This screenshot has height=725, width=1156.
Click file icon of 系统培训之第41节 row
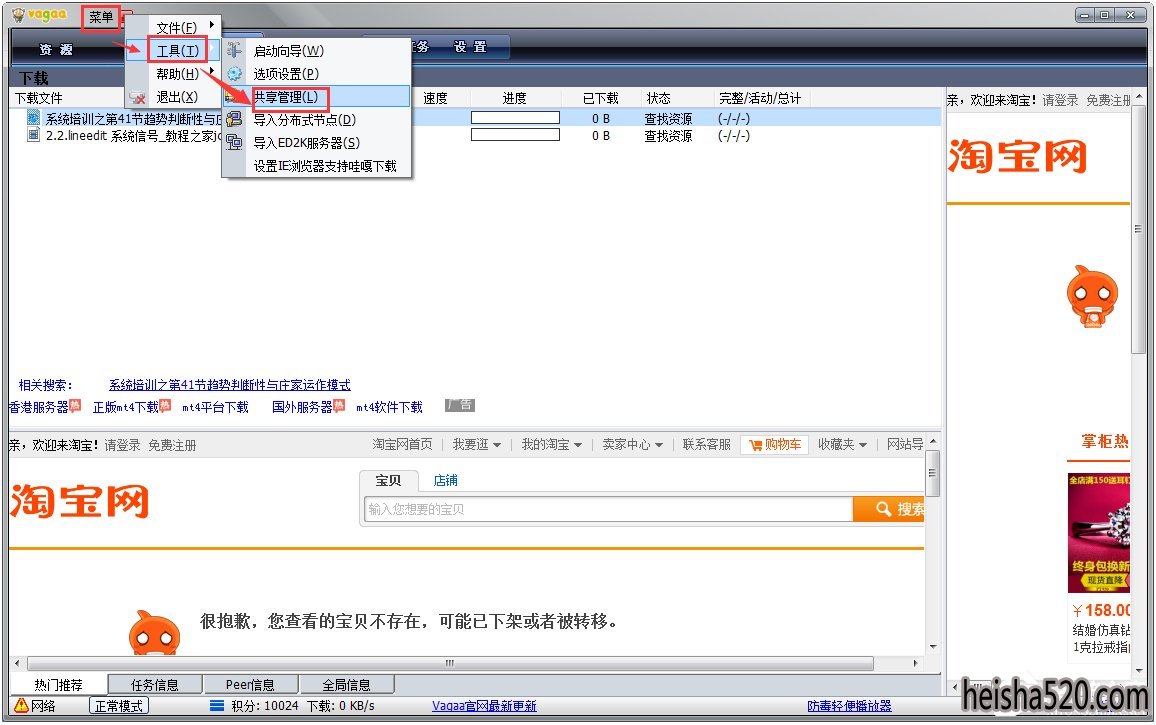33,117
